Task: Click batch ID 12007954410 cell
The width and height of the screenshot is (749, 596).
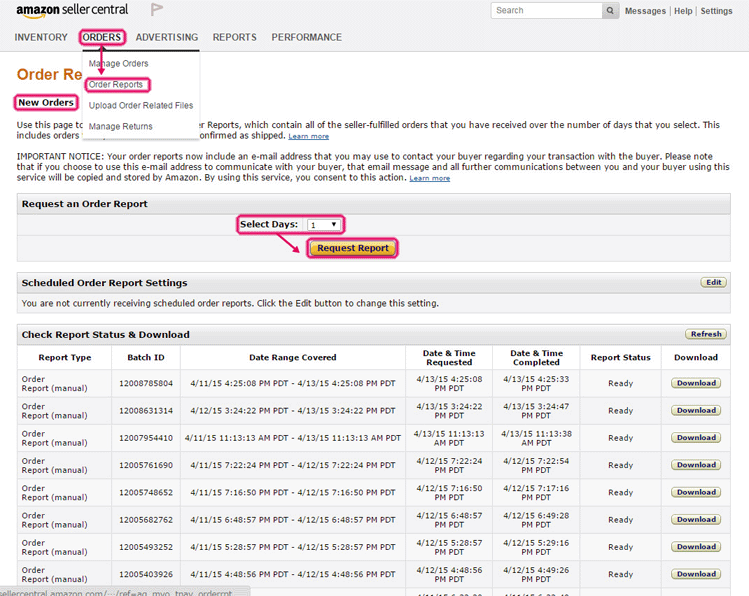Action: tap(146, 437)
